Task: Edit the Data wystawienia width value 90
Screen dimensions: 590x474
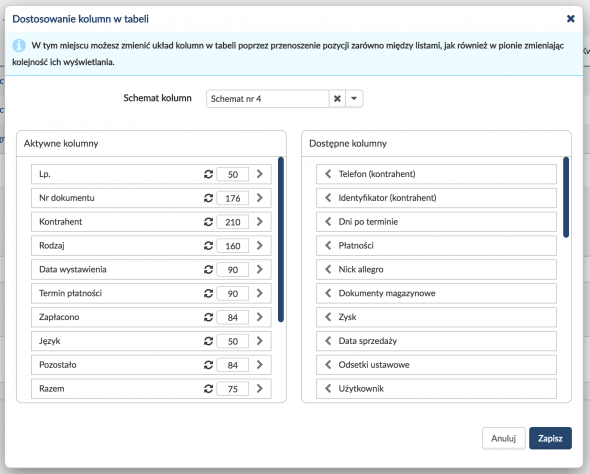Action: (233, 270)
